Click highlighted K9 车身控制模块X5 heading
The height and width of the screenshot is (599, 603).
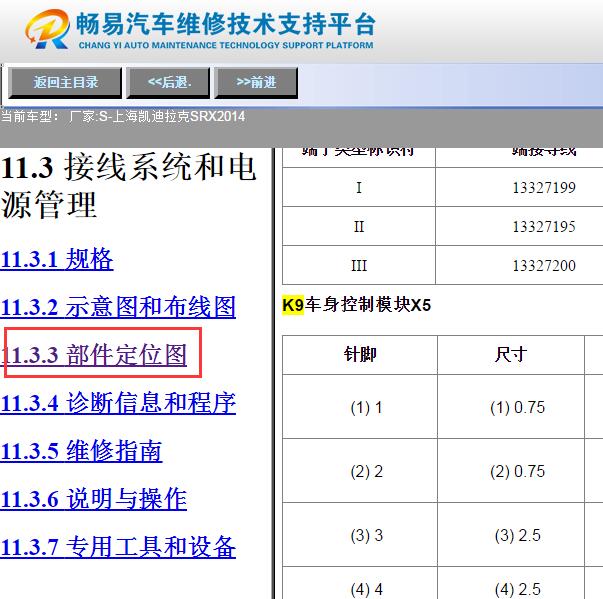click(356, 305)
